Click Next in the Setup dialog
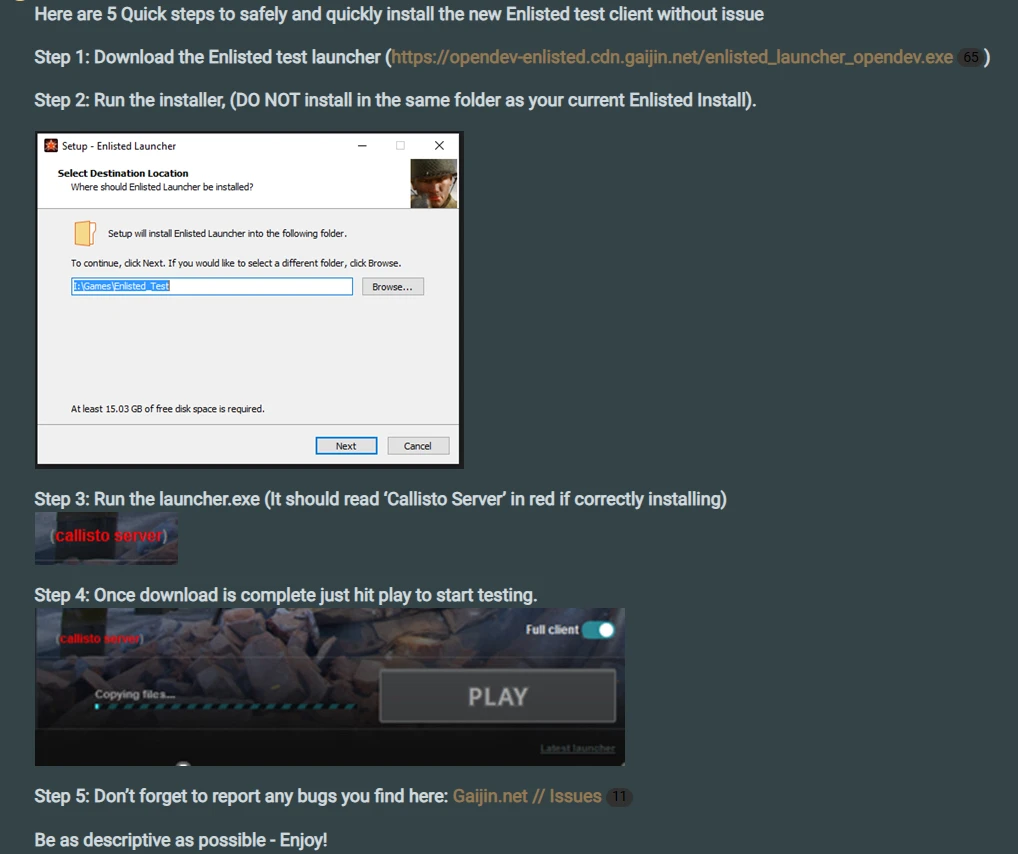 click(x=346, y=446)
